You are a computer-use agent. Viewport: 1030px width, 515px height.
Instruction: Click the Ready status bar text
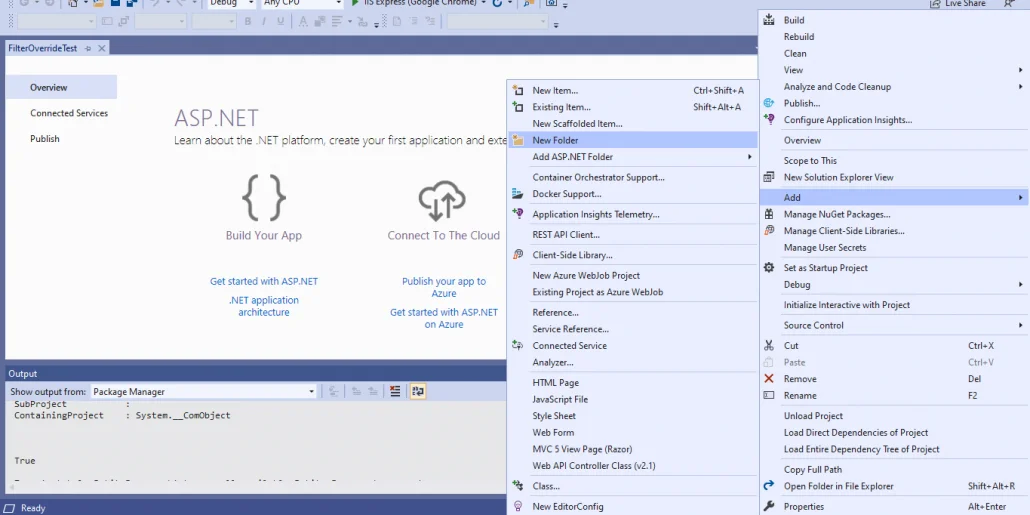[33, 508]
